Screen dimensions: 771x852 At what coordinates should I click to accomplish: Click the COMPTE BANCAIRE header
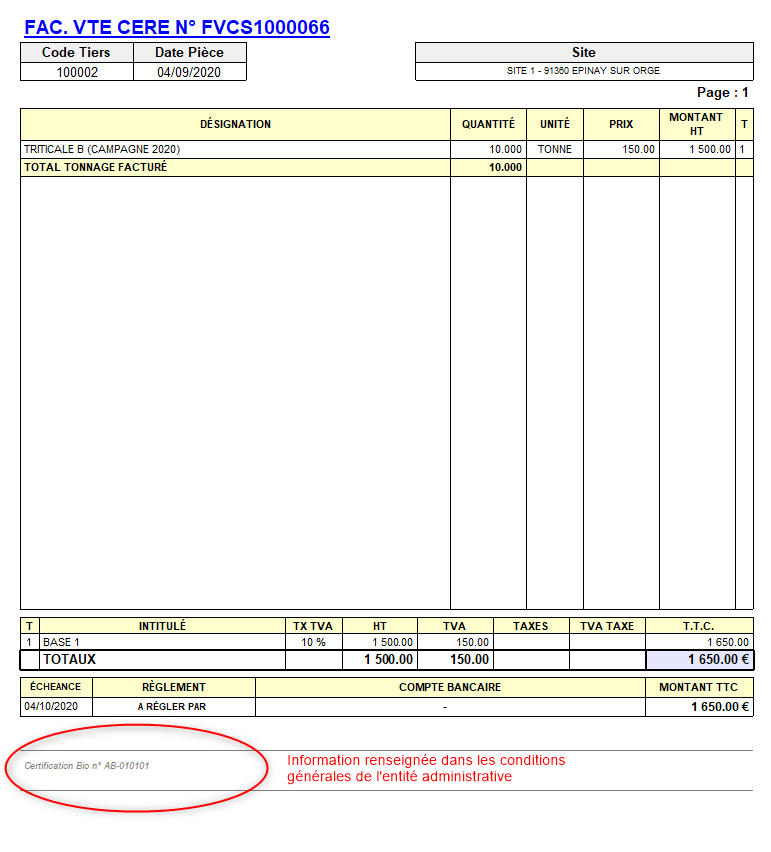[x=450, y=687]
